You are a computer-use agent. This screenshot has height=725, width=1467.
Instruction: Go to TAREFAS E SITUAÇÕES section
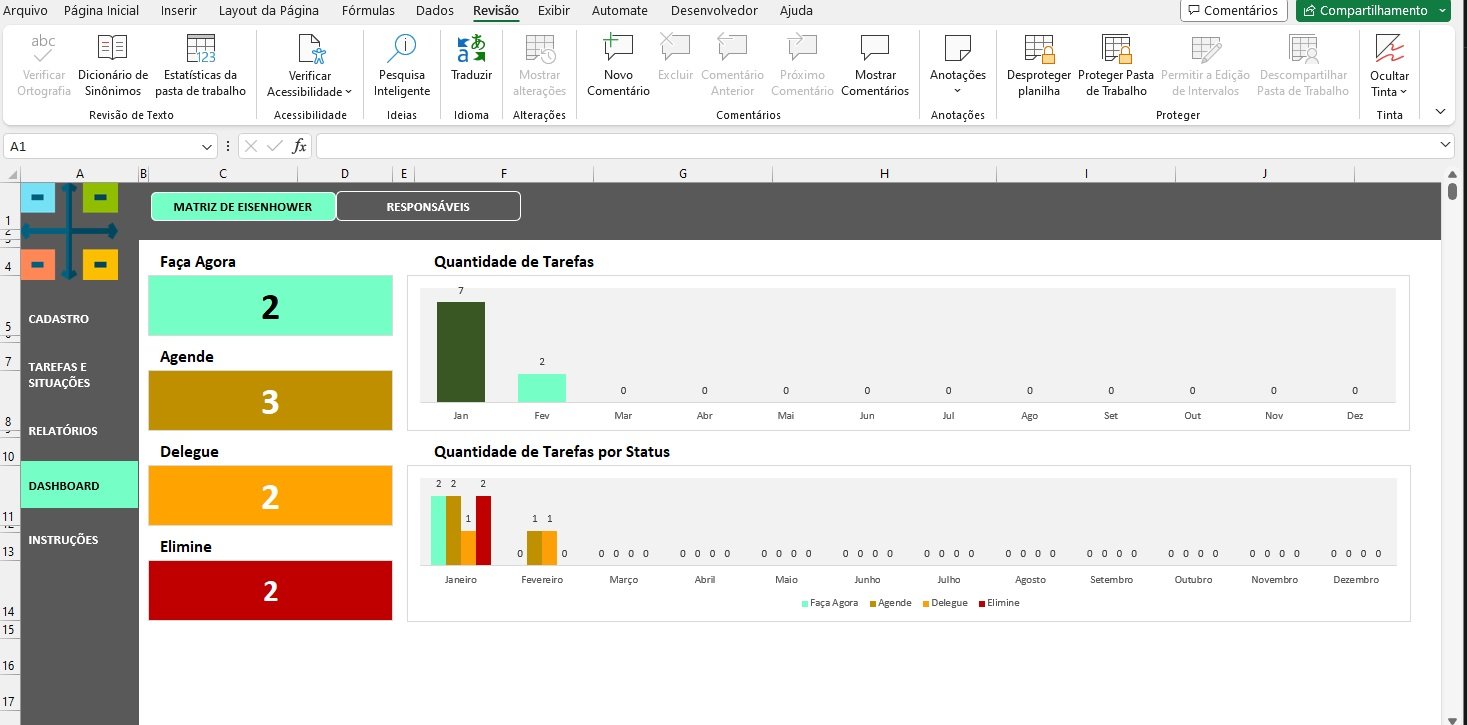[59, 375]
